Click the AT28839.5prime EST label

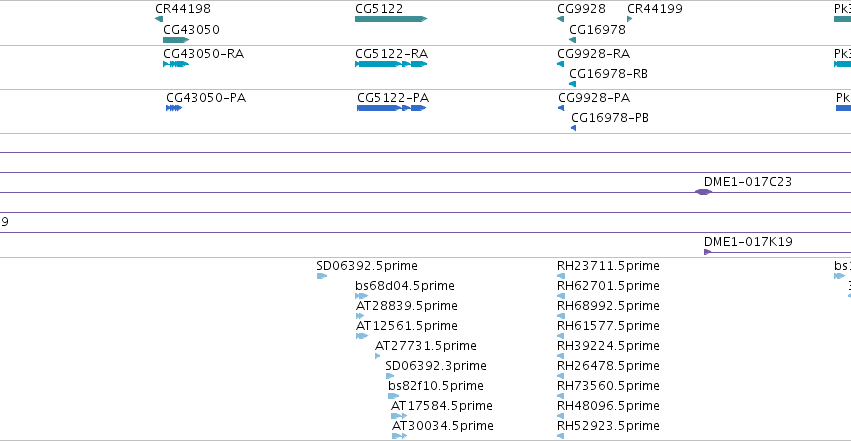tap(407, 306)
